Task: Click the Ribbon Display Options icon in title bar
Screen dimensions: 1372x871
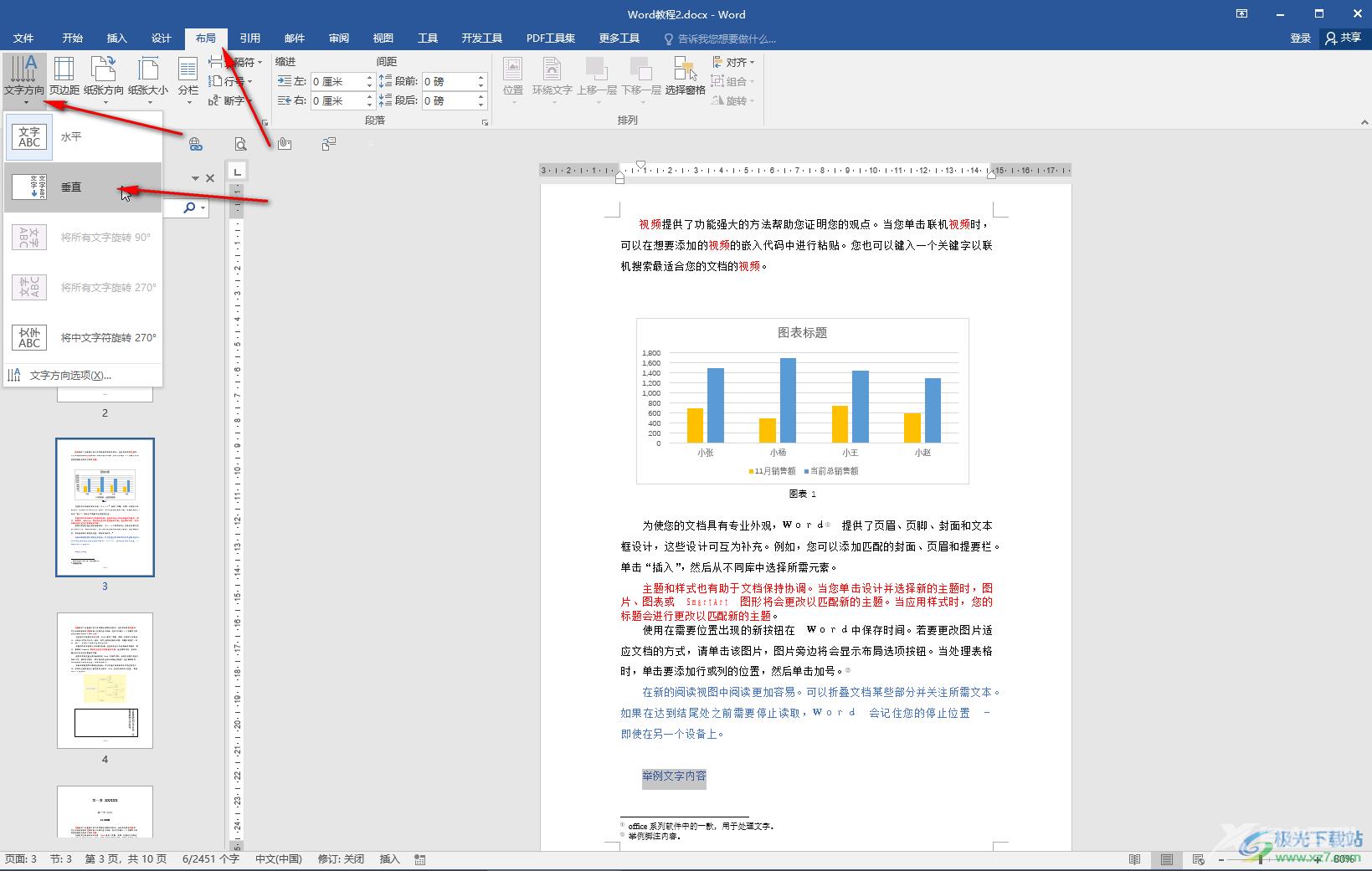Action: 1241,13
